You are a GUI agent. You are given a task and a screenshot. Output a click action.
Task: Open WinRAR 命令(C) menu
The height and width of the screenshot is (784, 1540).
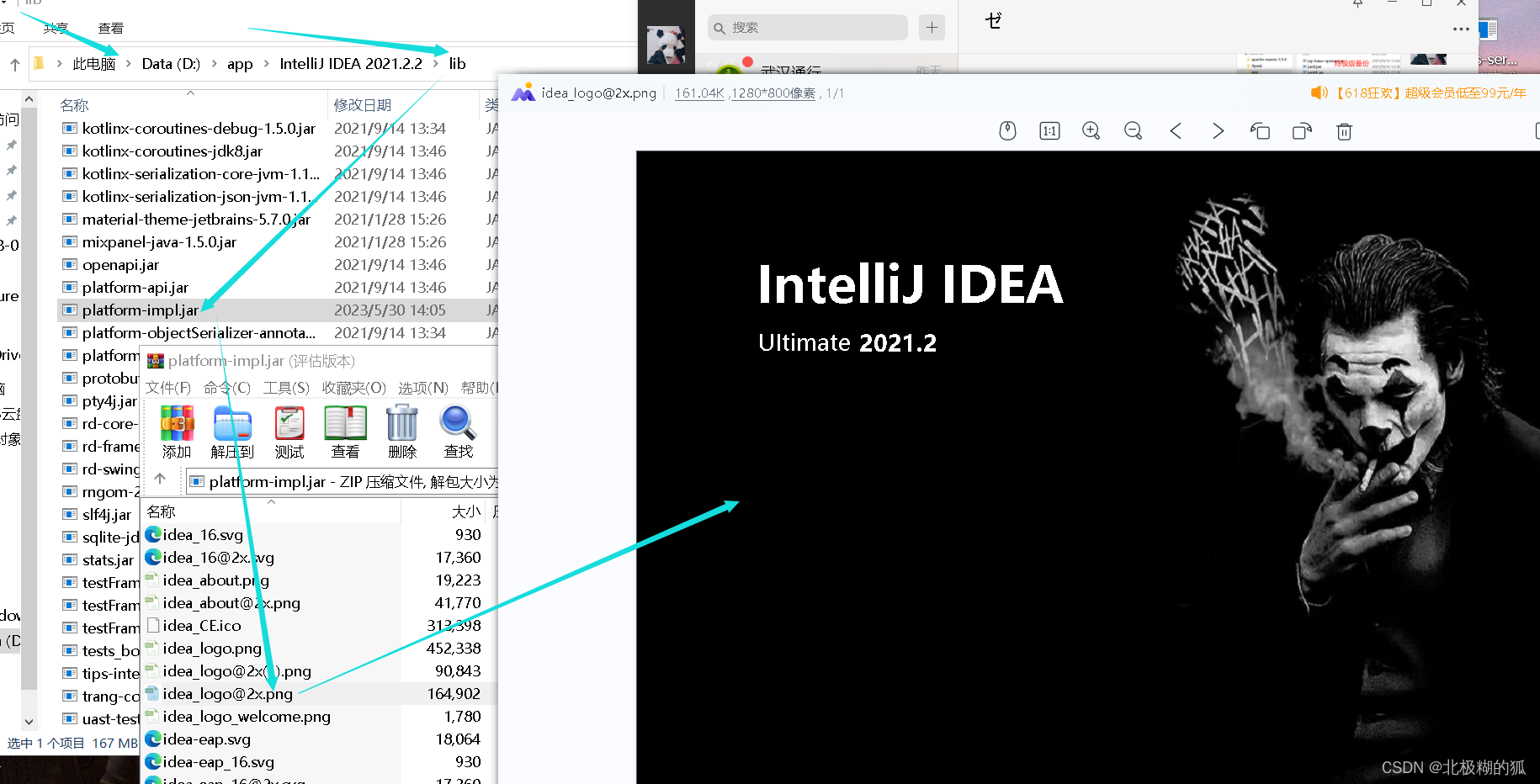[227, 388]
